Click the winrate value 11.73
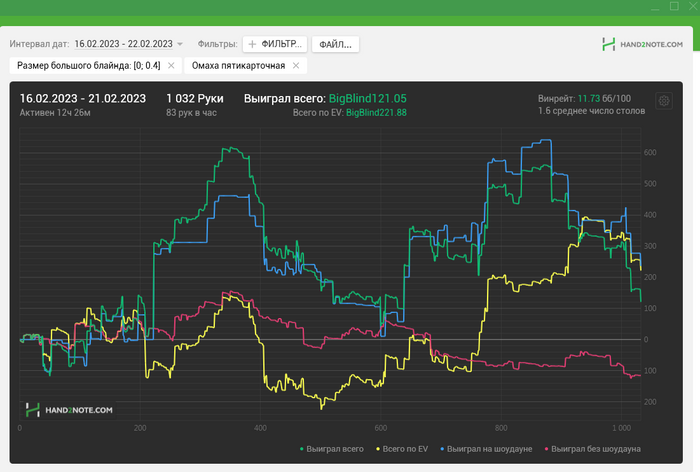 pyautogui.click(x=589, y=99)
